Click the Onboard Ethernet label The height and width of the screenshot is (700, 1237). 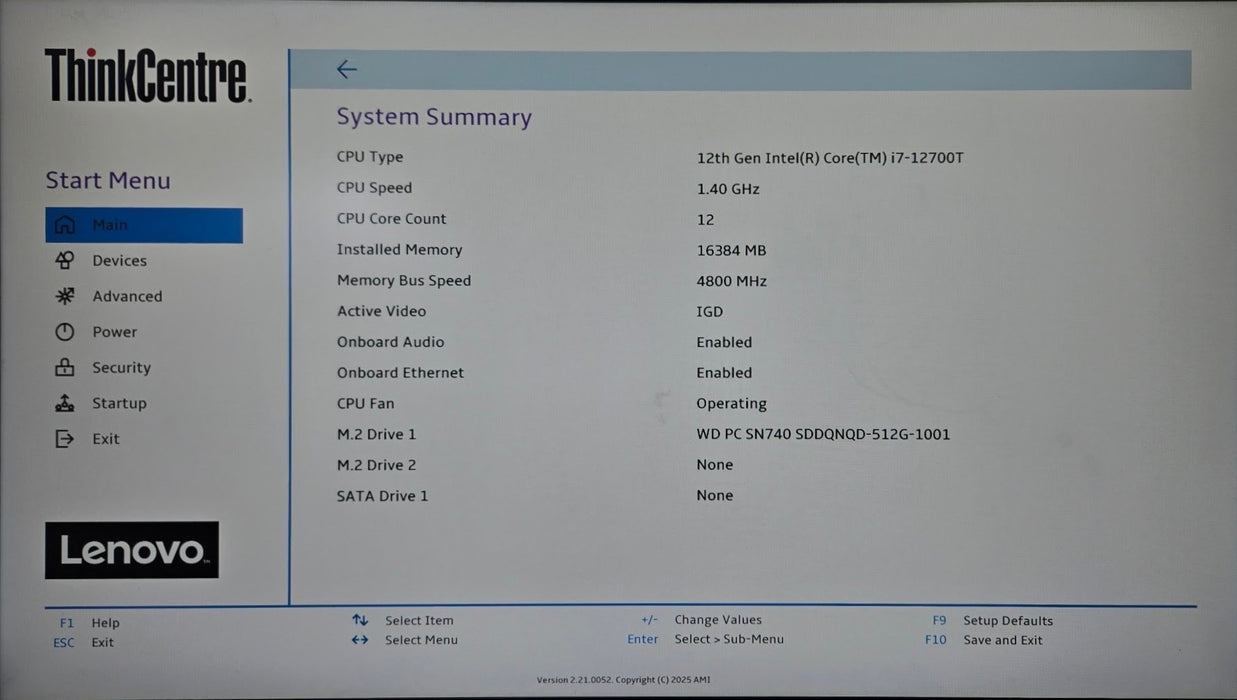(400, 373)
